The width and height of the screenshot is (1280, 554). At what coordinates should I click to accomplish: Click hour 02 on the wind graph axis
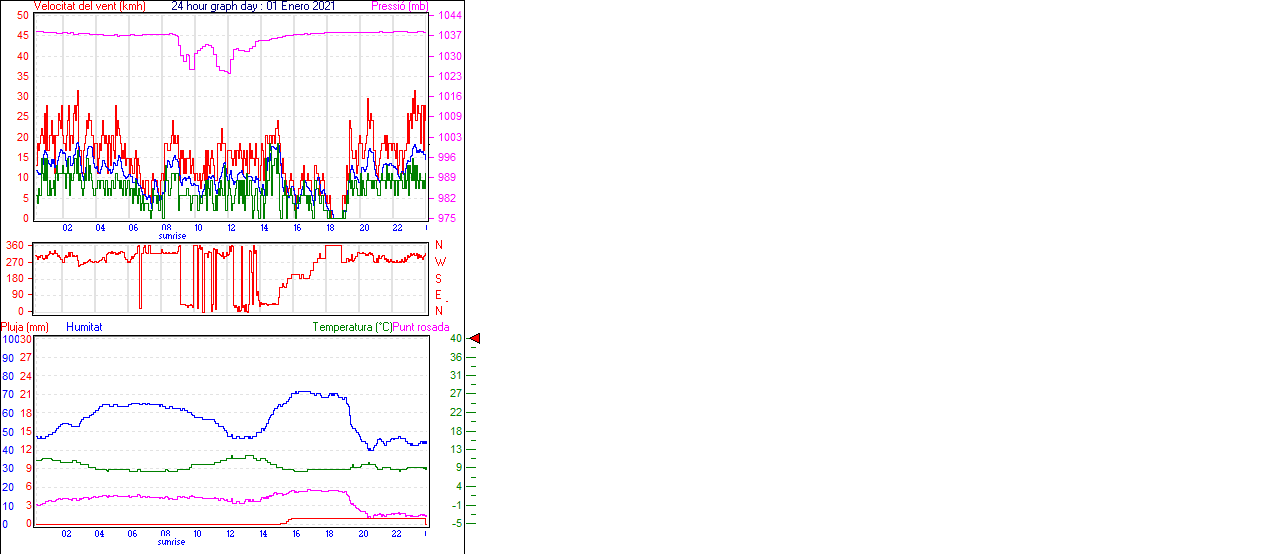click(67, 228)
